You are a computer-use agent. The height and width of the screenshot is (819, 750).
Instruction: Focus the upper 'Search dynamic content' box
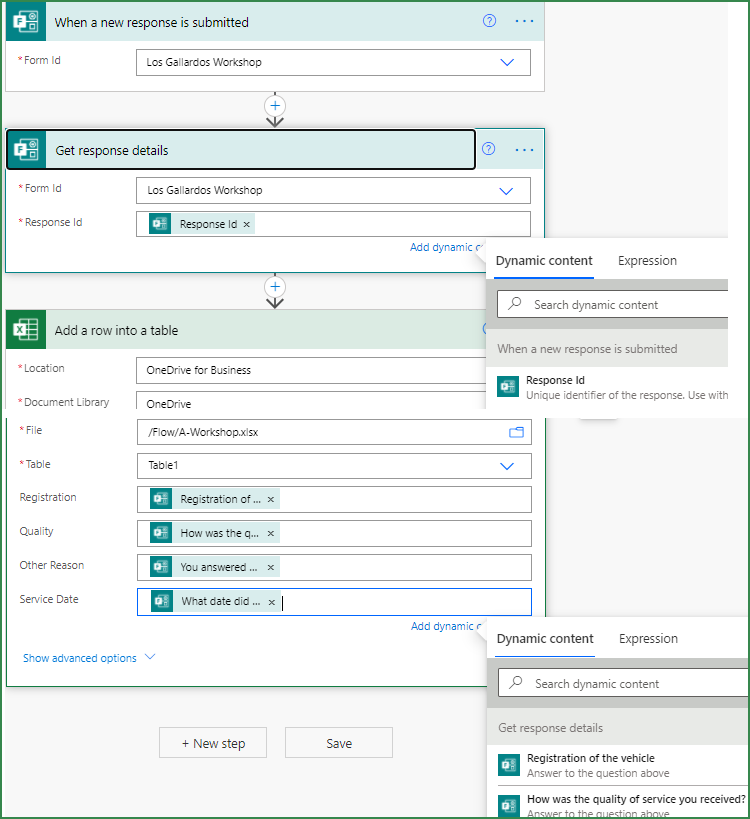coord(612,304)
